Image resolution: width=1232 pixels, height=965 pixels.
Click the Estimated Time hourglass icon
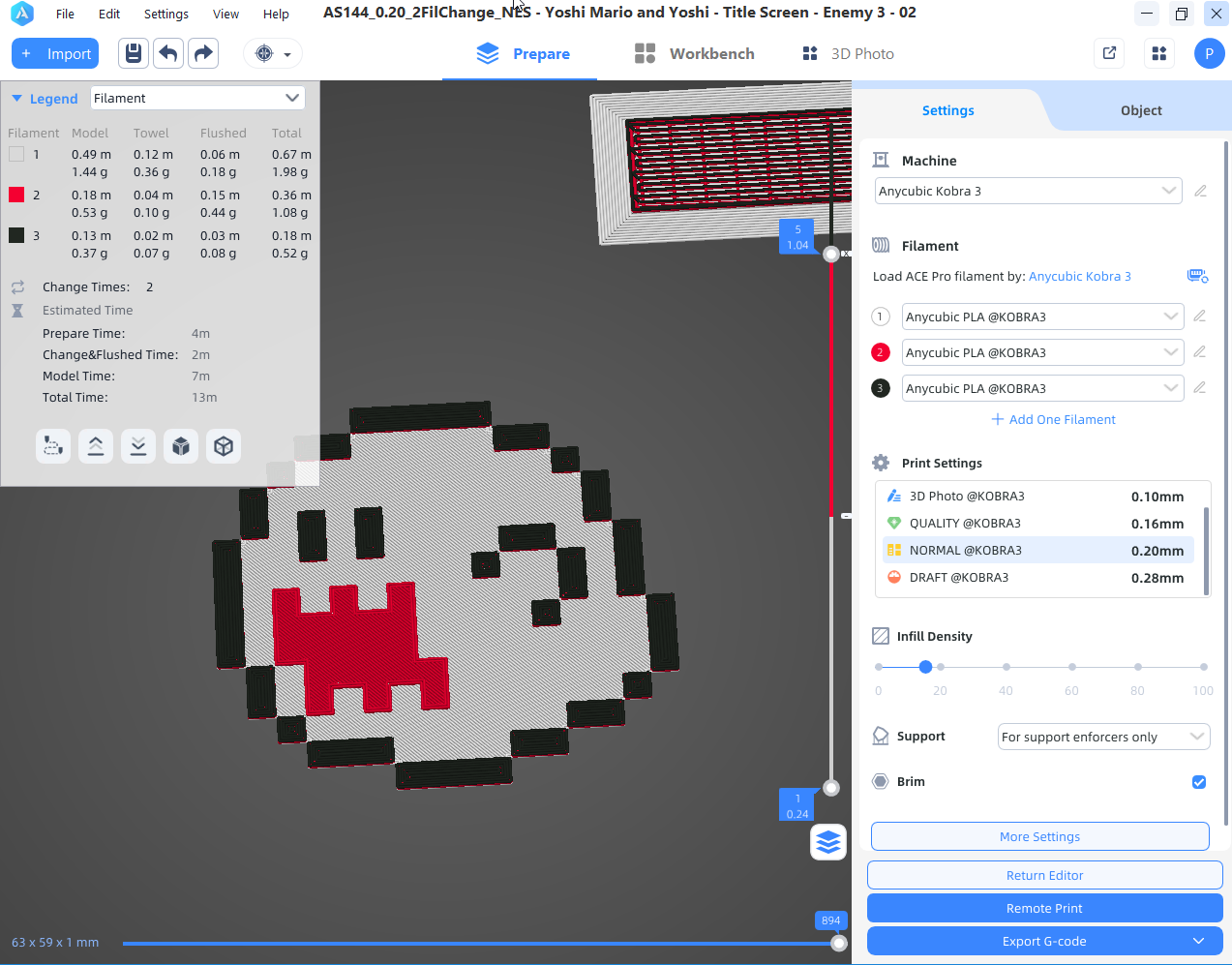pos(17,311)
